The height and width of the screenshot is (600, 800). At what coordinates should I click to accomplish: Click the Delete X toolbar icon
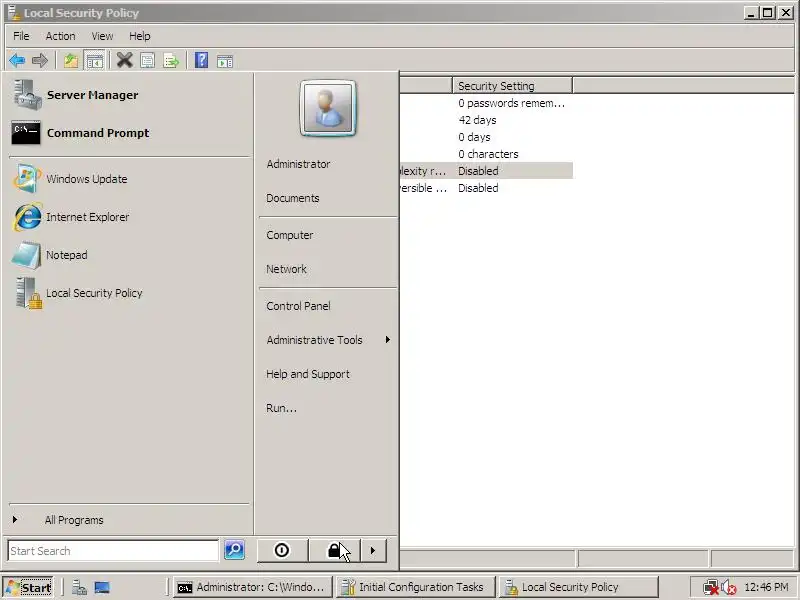124,60
